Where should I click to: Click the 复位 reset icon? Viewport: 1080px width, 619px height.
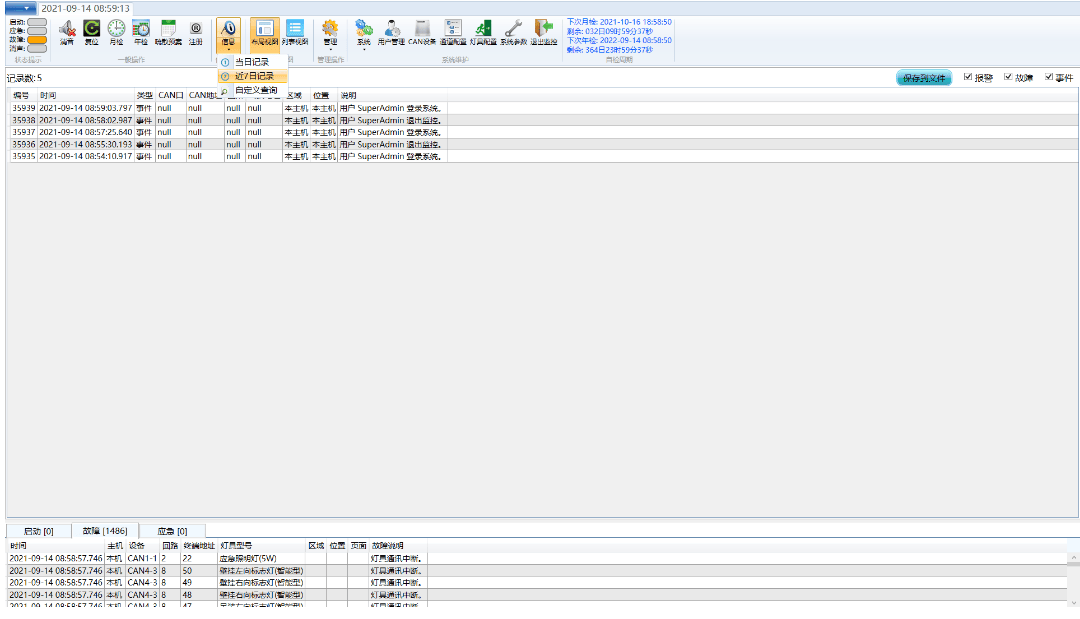92,32
